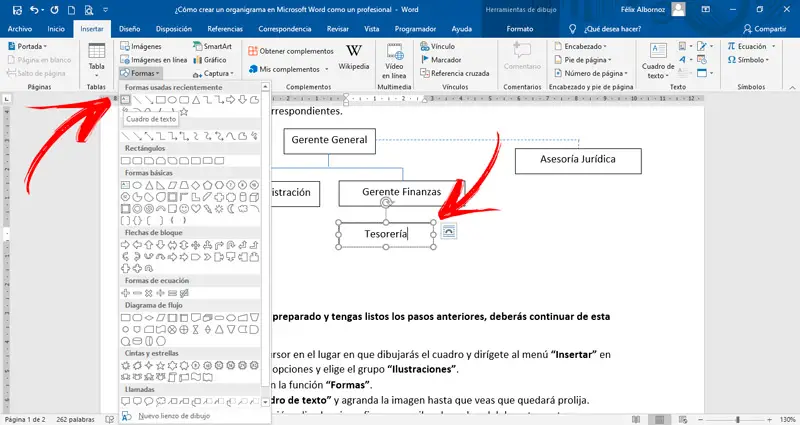Open the Número de página dropdown
The image size is (800, 425).
coord(591,73)
